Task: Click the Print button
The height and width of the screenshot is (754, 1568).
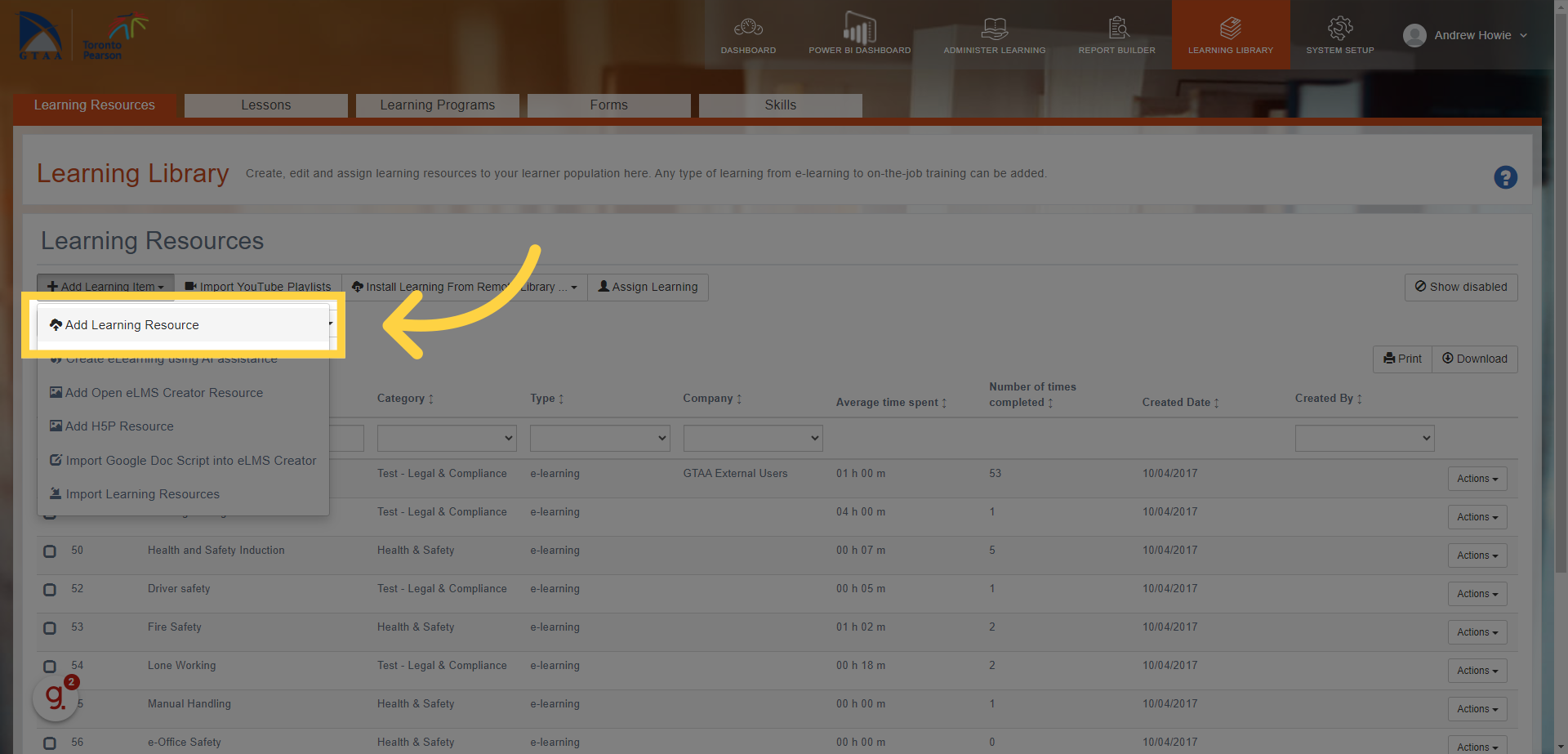Action: pos(1402,359)
